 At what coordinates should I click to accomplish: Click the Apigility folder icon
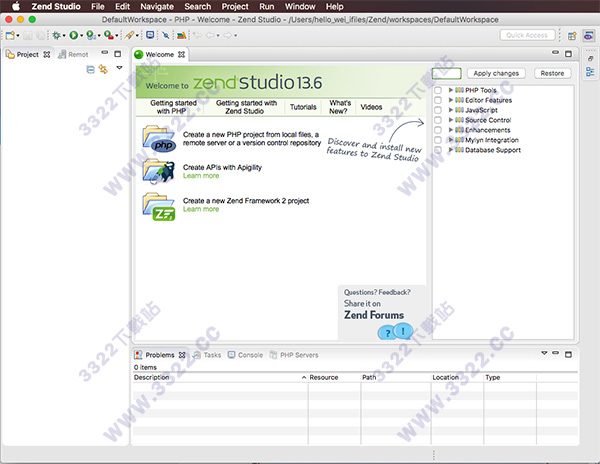click(158, 171)
